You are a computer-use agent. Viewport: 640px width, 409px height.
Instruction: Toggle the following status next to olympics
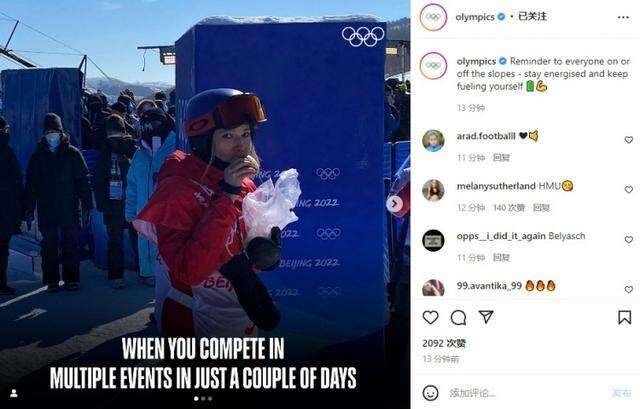click(x=532, y=16)
